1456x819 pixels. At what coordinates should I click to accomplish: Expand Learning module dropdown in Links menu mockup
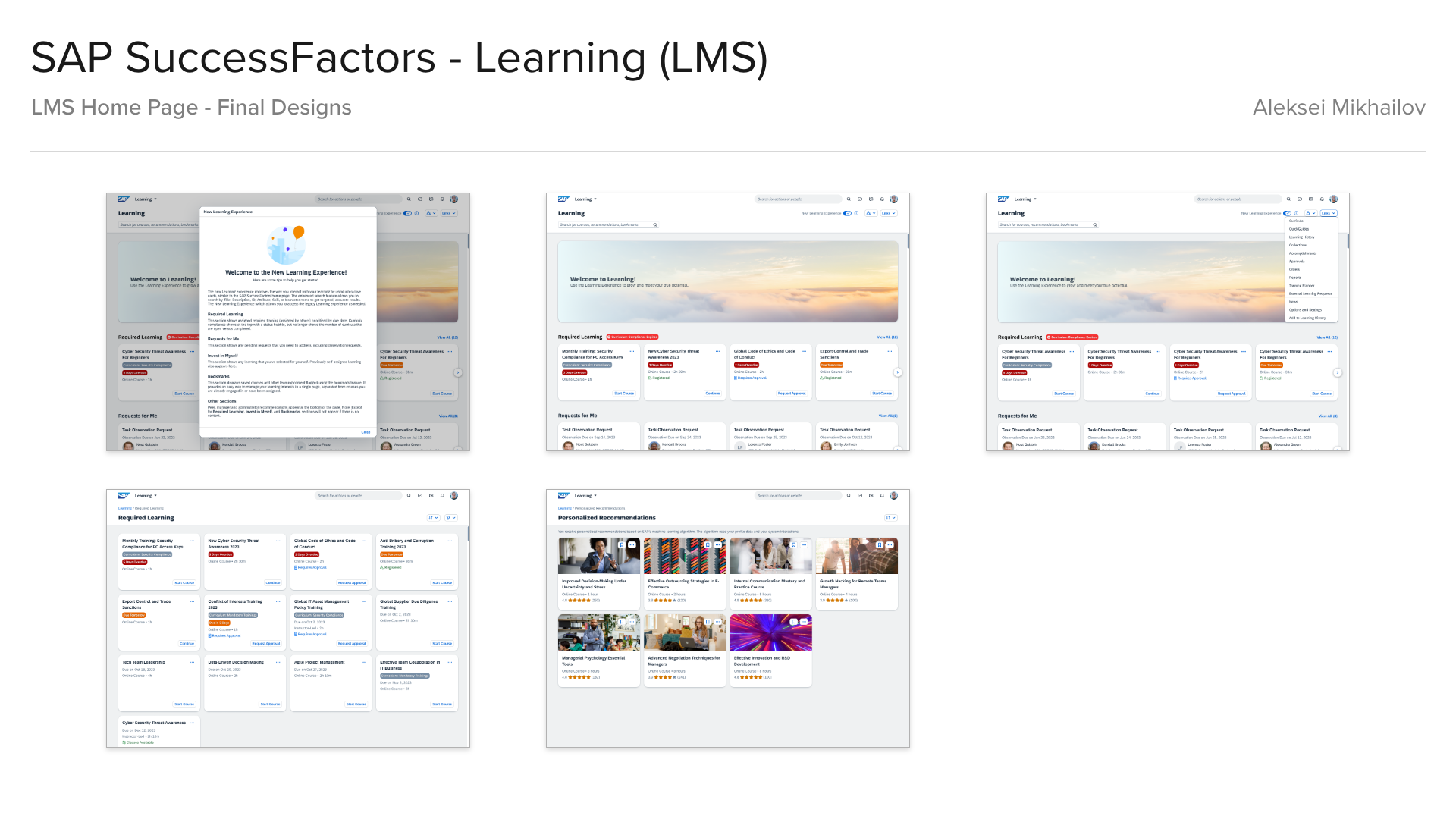point(1025,199)
